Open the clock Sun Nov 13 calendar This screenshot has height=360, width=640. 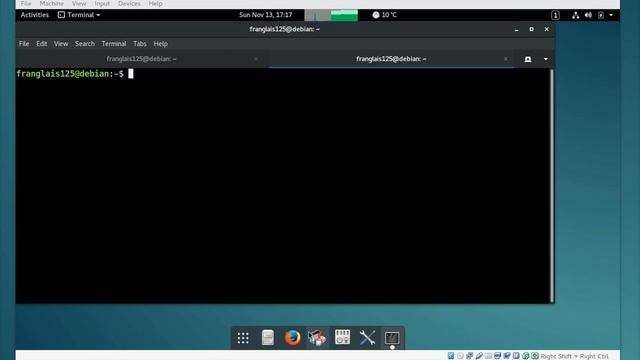tap(266, 15)
